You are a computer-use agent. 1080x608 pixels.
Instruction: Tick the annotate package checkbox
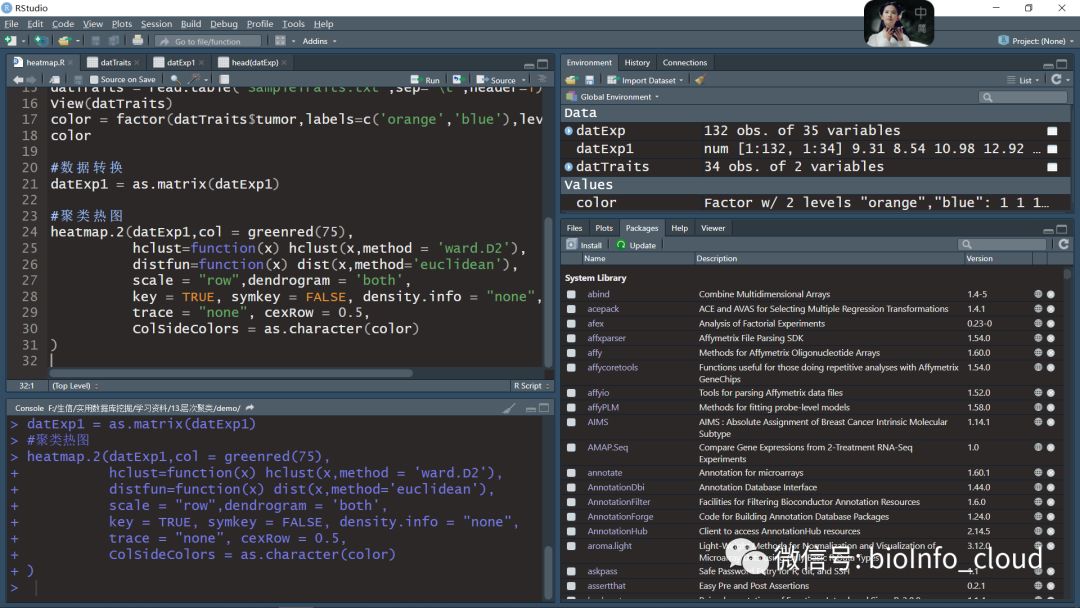pyautogui.click(x=571, y=473)
